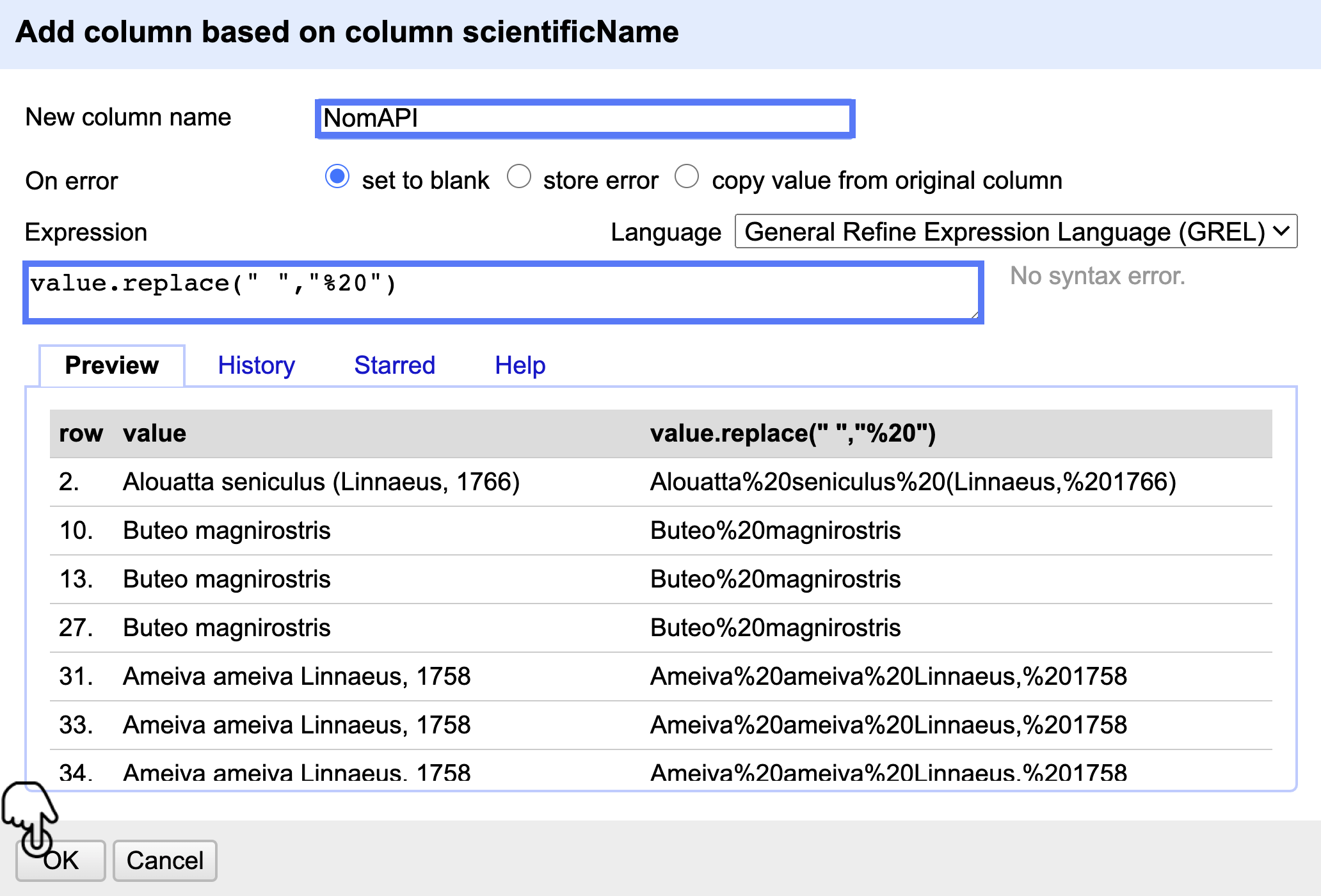The width and height of the screenshot is (1321, 896).
Task: Open the Help tab
Action: [520, 365]
